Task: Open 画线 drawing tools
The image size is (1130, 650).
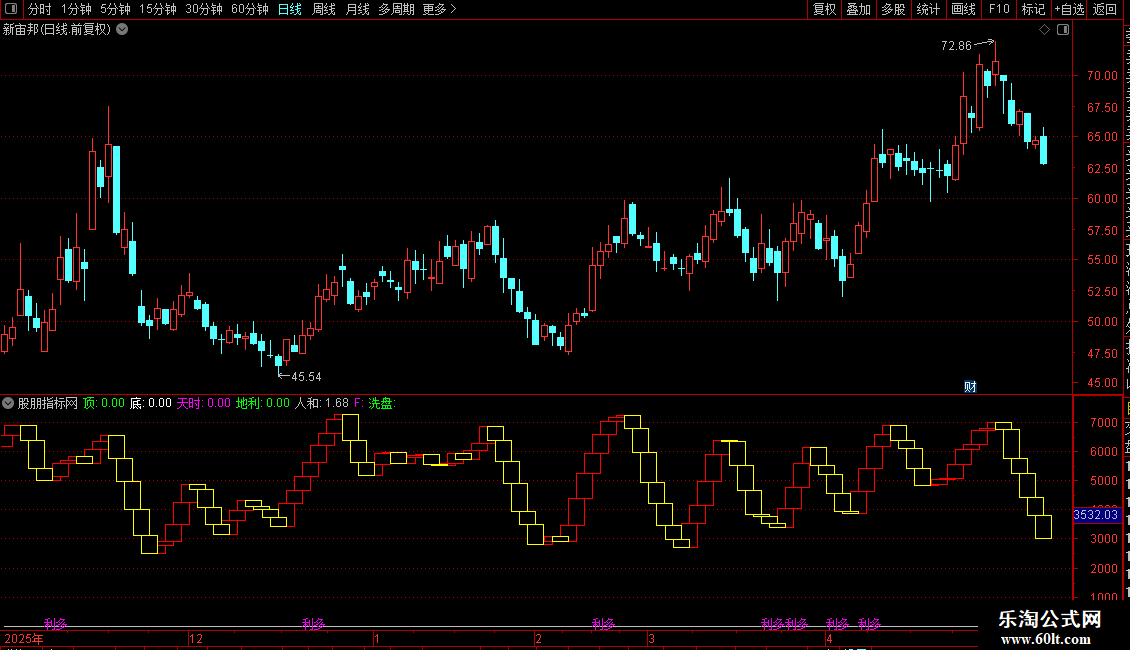Action: [x=964, y=9]
